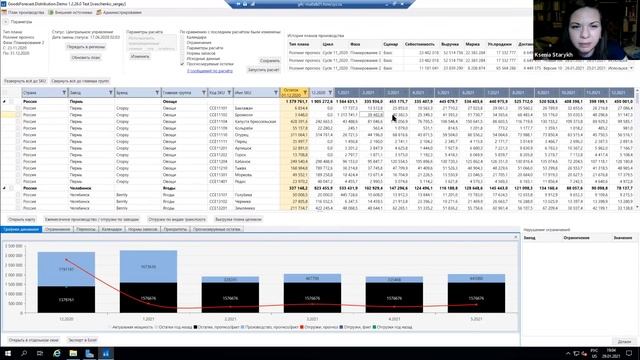Toggle the Параметры расчёта changed checkbox
This screenshot has width=640, height=360.
pos(182,48)
